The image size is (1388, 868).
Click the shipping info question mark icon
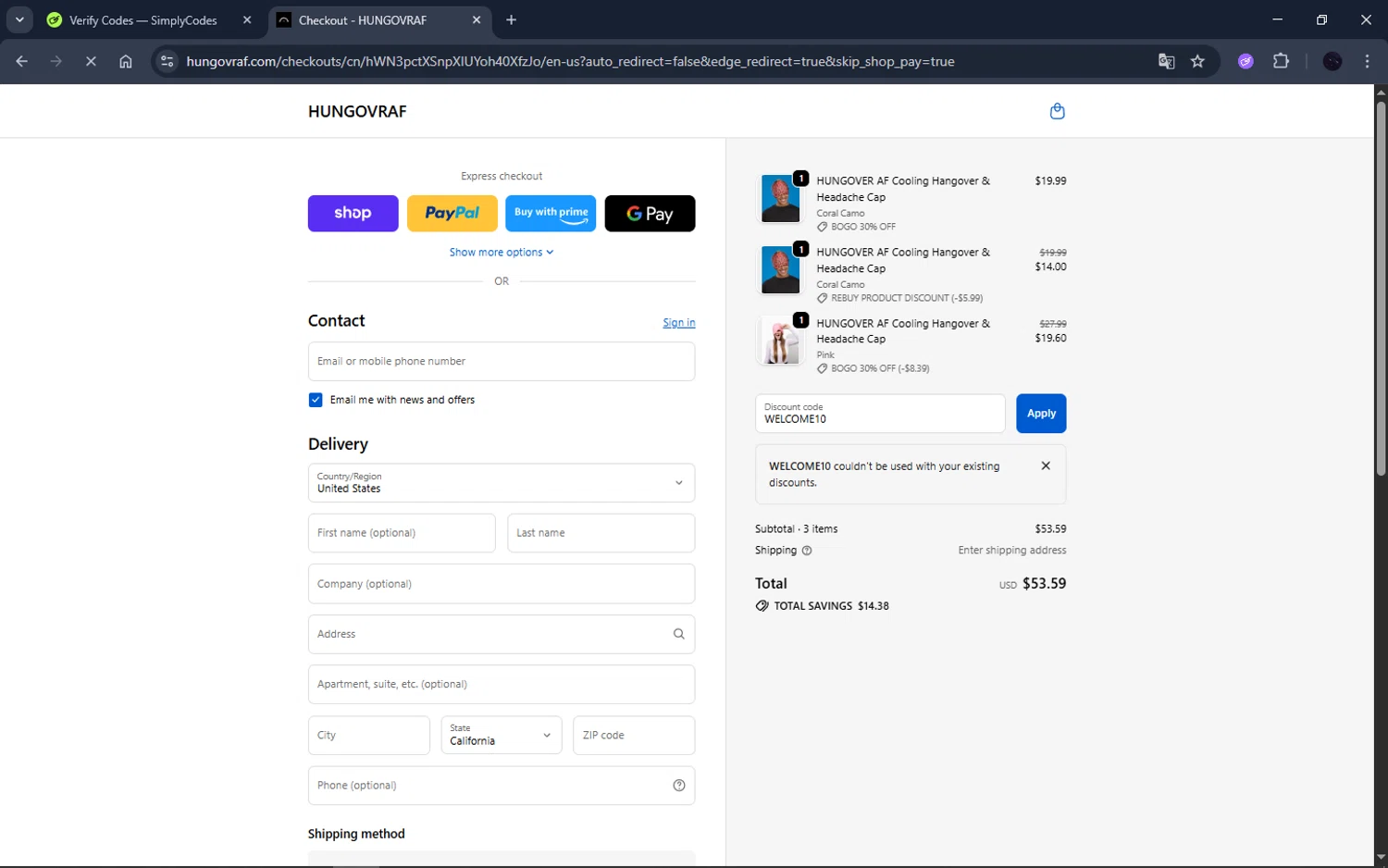tap(807, 551)
